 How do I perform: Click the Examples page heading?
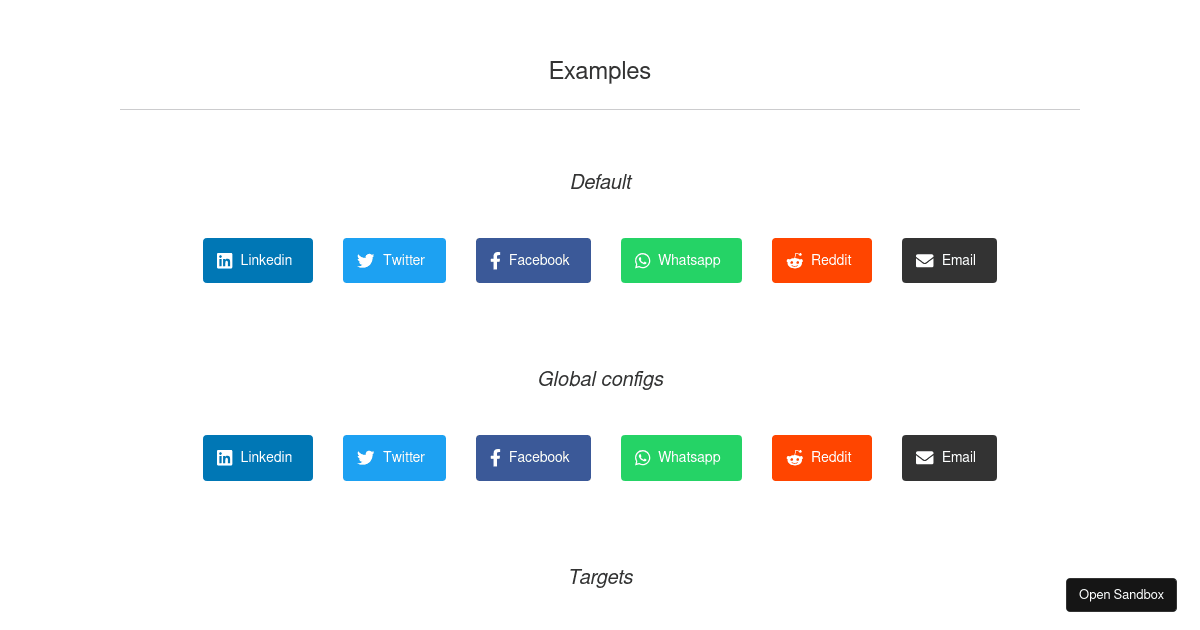(599, 70)
